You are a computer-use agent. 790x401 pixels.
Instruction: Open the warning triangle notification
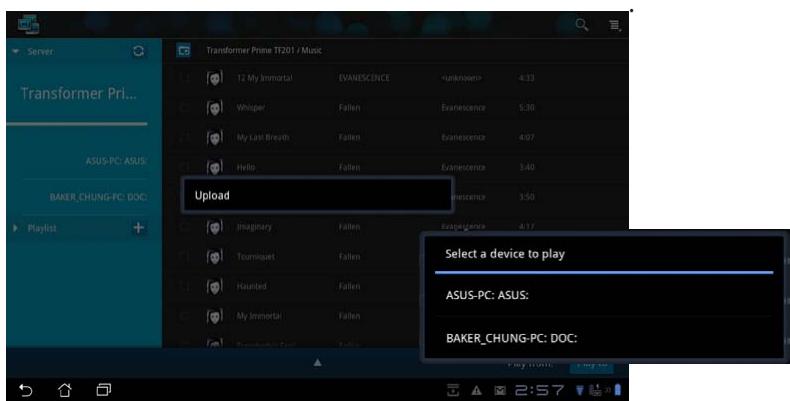[476, 390]
